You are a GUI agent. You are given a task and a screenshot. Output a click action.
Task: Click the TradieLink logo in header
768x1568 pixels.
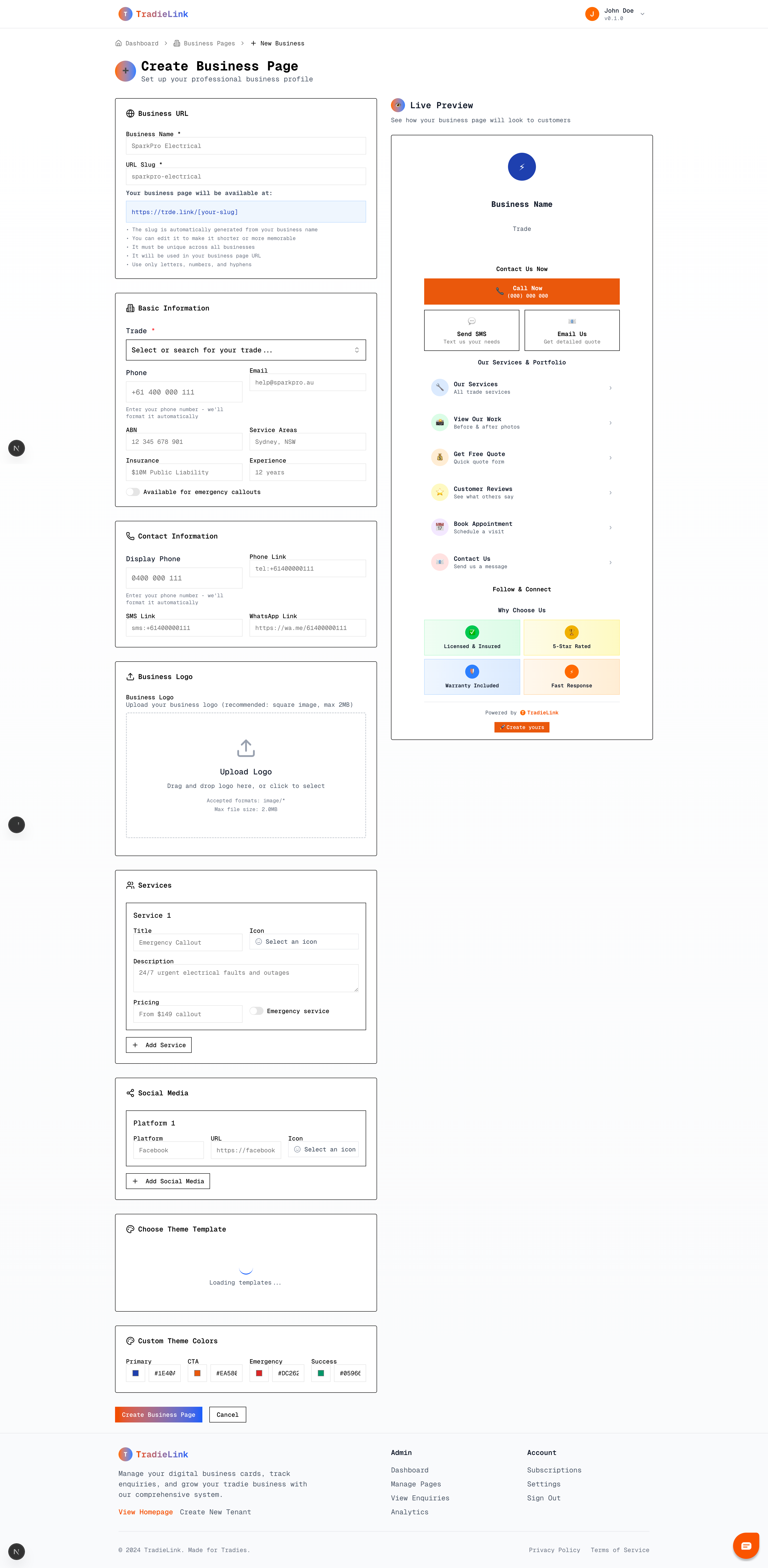[153, 14]
